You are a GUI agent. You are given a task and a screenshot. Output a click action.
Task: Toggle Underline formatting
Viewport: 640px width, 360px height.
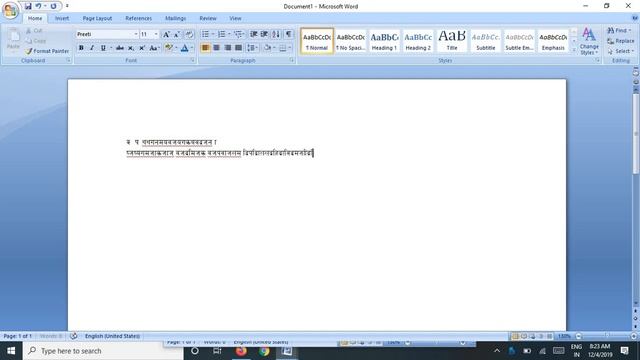click(103, 48)
